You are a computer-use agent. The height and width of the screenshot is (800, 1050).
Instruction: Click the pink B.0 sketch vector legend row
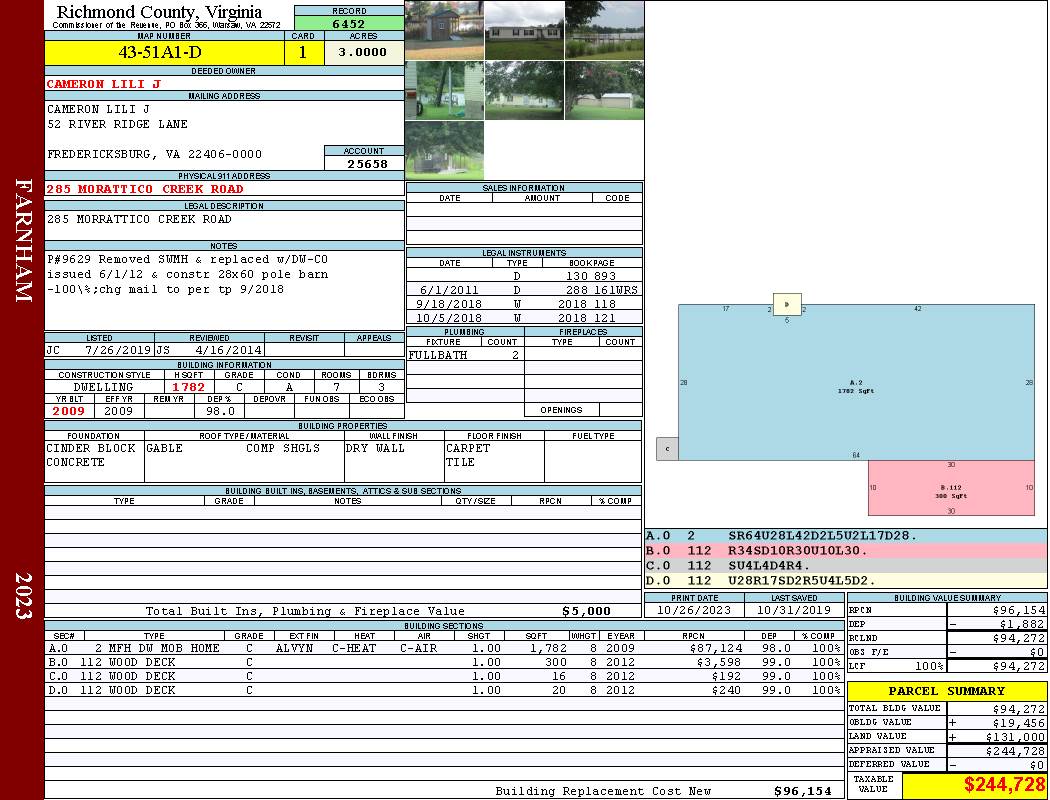point(845,550)
